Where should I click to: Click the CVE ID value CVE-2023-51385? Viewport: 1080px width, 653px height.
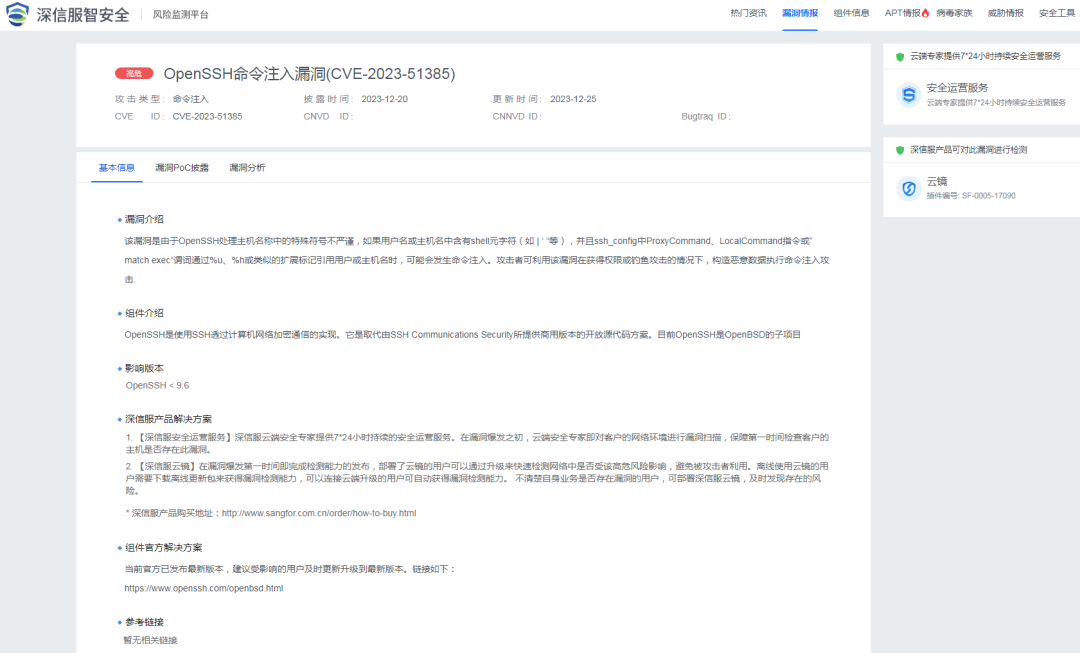(207, 116)
